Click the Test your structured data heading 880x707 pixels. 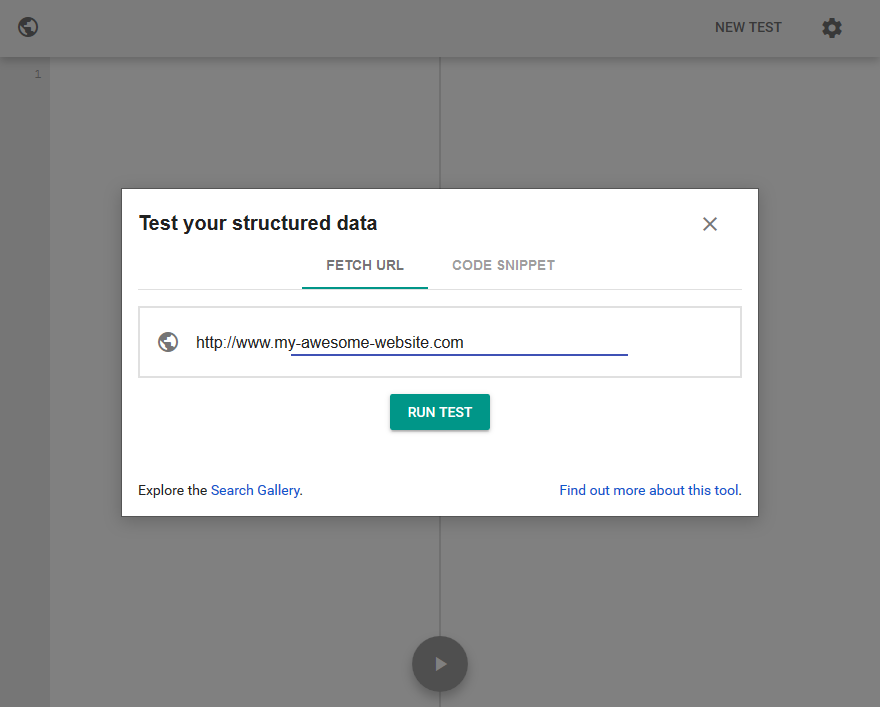pyautogui.click(x=258, y=223)
